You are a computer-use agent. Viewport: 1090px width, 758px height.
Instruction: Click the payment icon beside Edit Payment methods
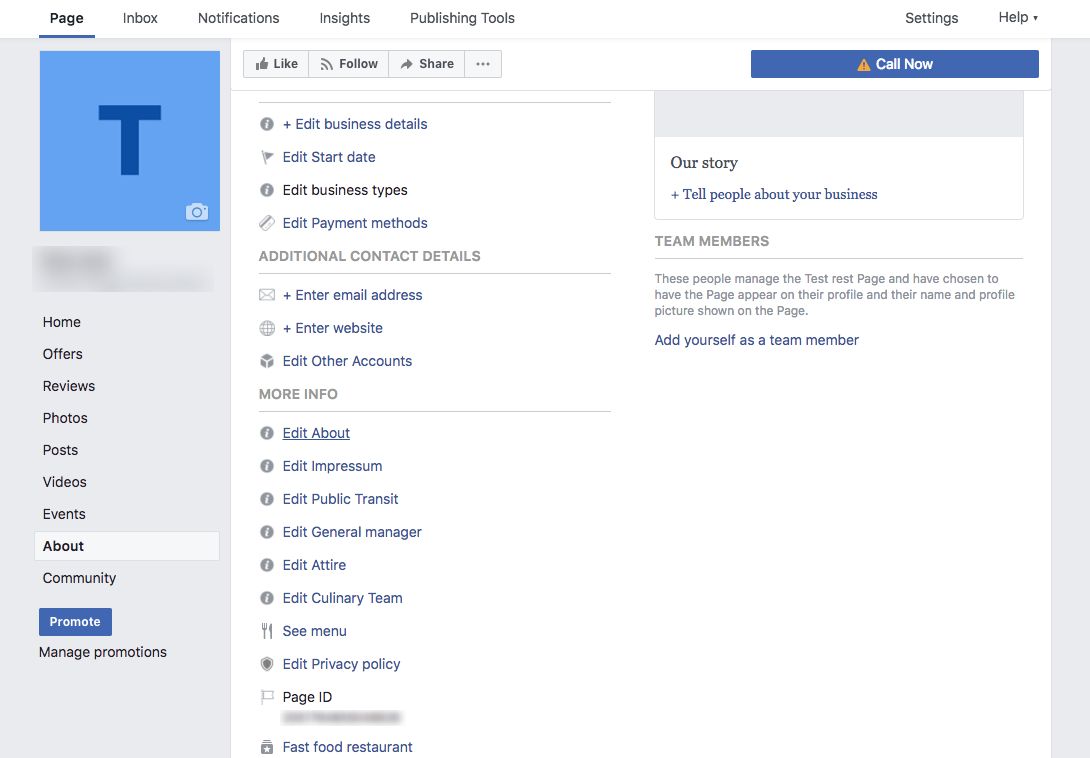coord(267,223)
